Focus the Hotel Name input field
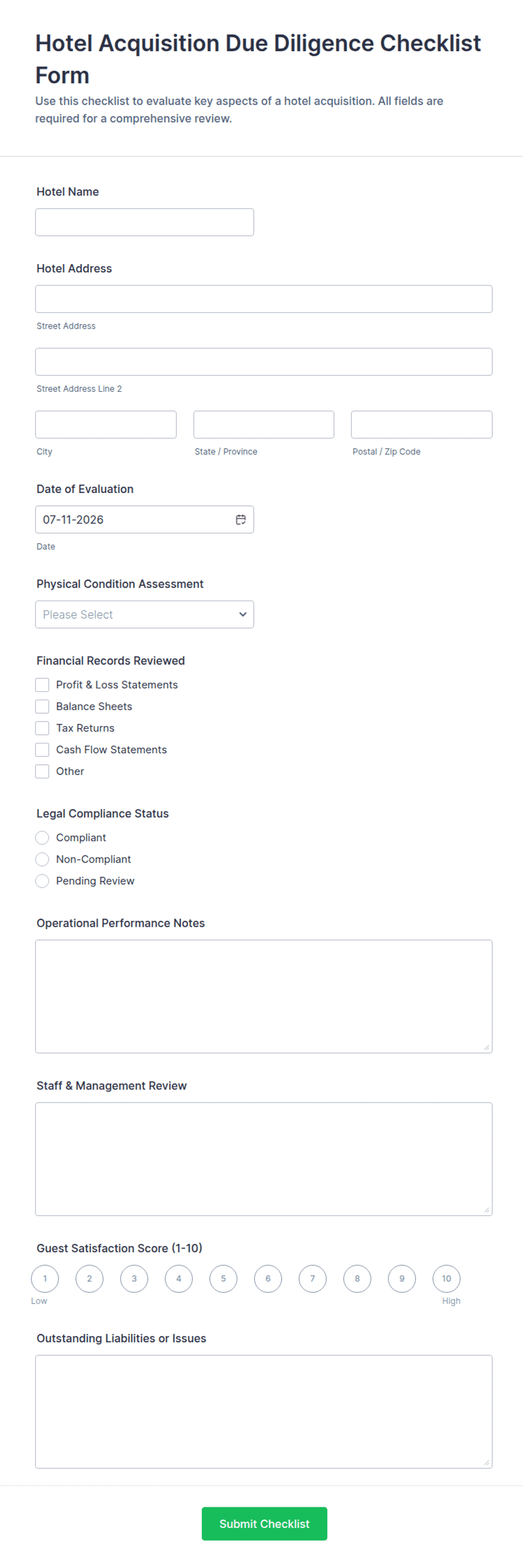This screenshot has width=523, height=1568. 144,222
